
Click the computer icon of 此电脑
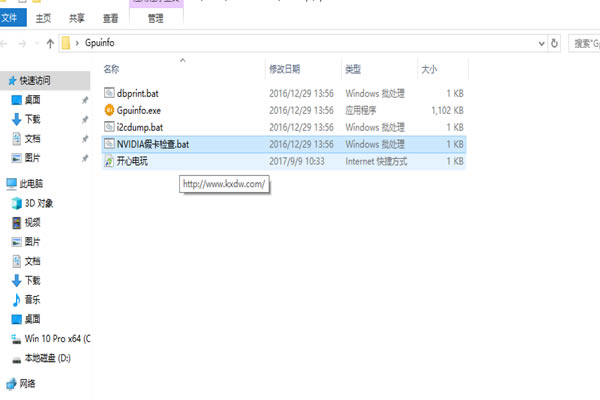pos(11,184)
